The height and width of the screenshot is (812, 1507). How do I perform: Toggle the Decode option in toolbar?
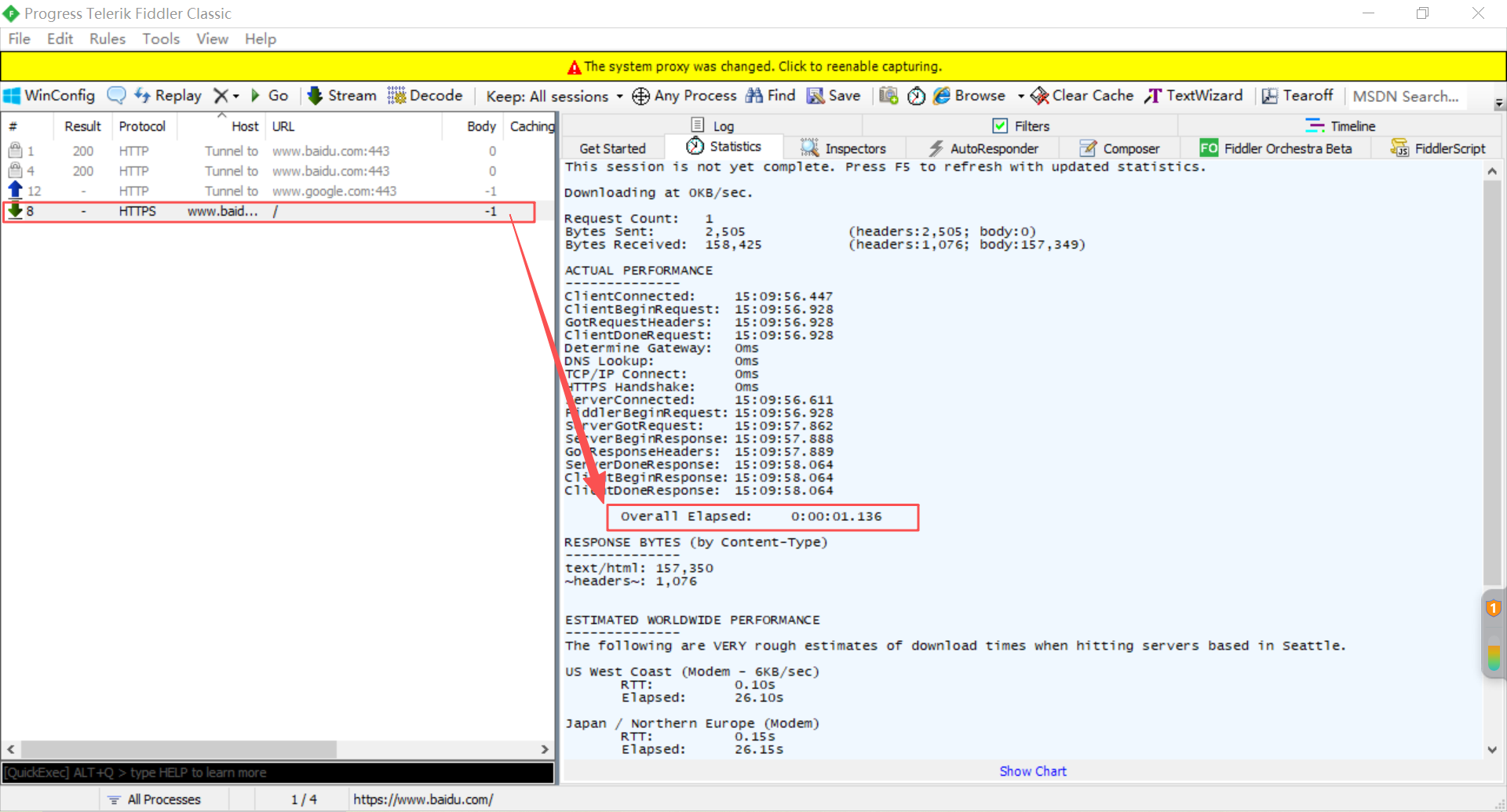click(425, 96)
